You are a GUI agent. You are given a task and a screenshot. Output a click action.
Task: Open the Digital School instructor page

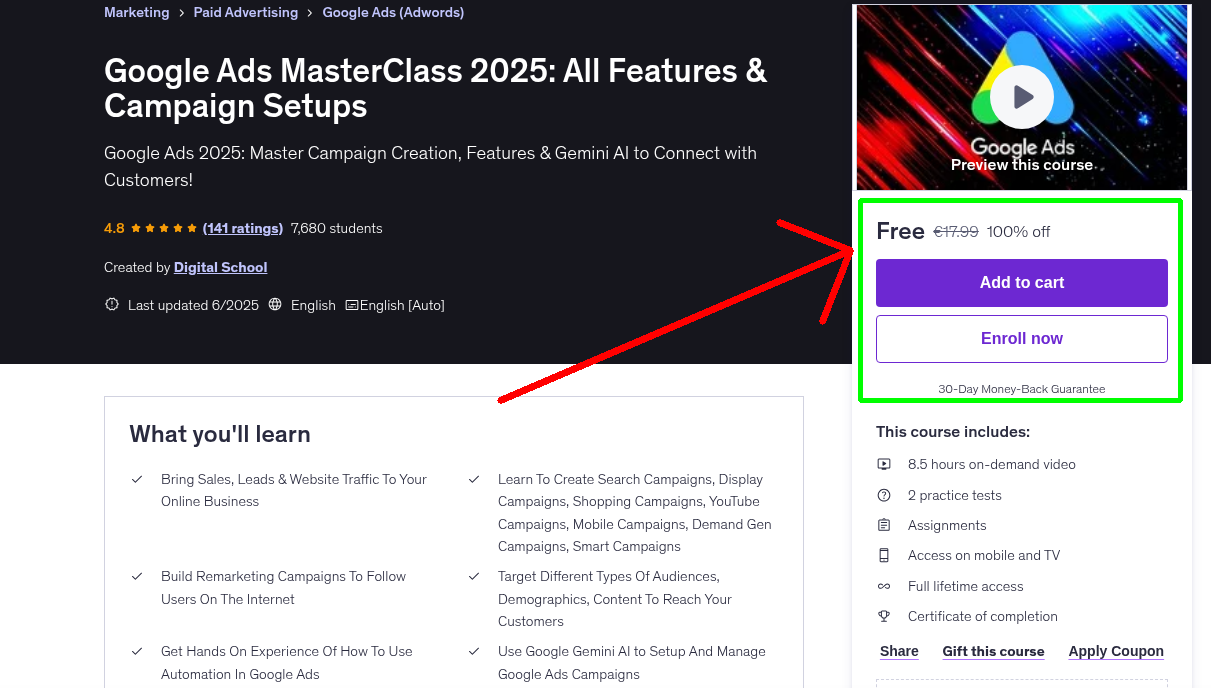[220, 267]
